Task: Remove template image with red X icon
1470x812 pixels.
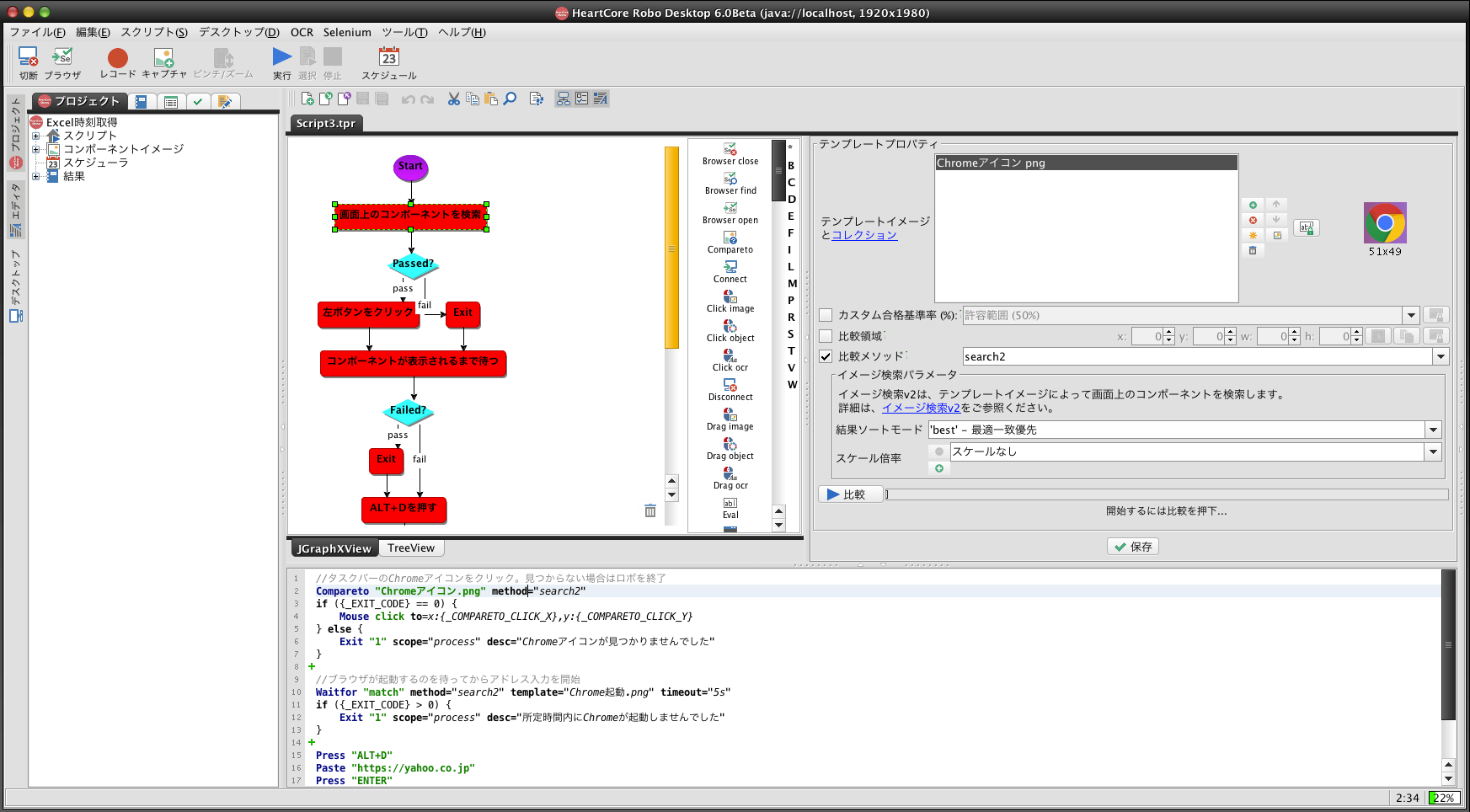Action: (x=1253, y=220)
